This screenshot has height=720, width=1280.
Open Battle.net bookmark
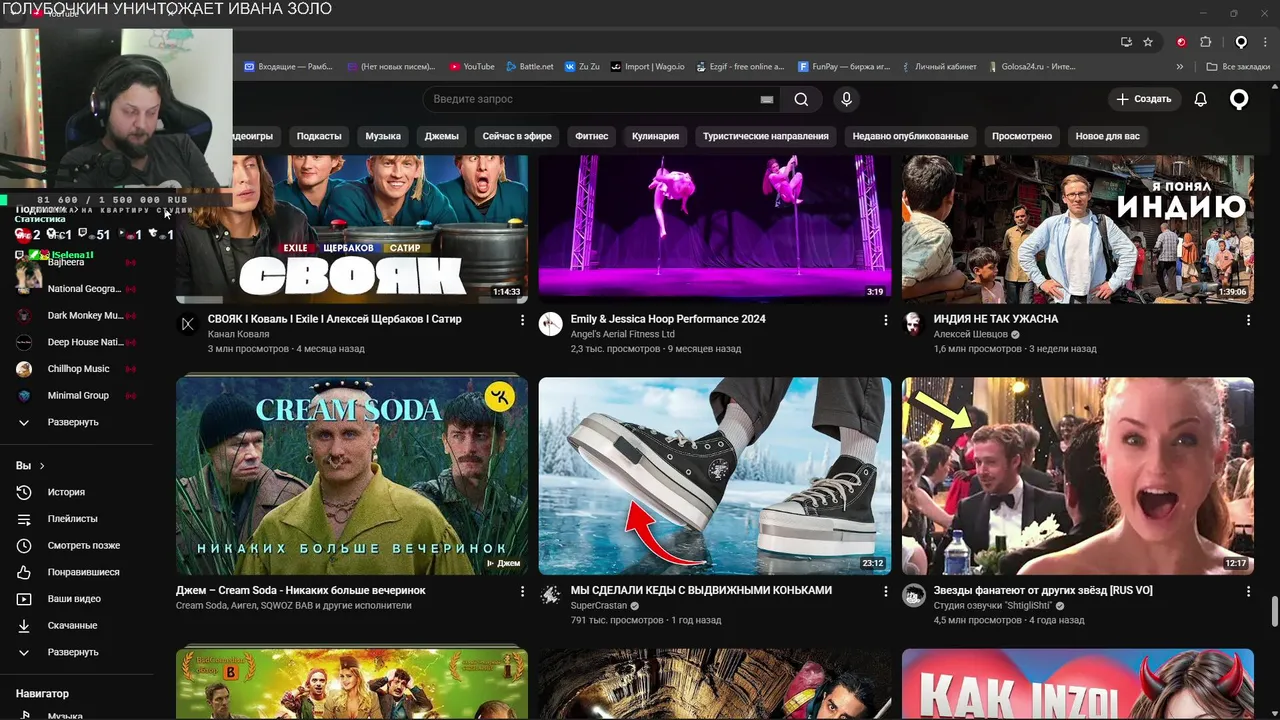click(529, 67)
